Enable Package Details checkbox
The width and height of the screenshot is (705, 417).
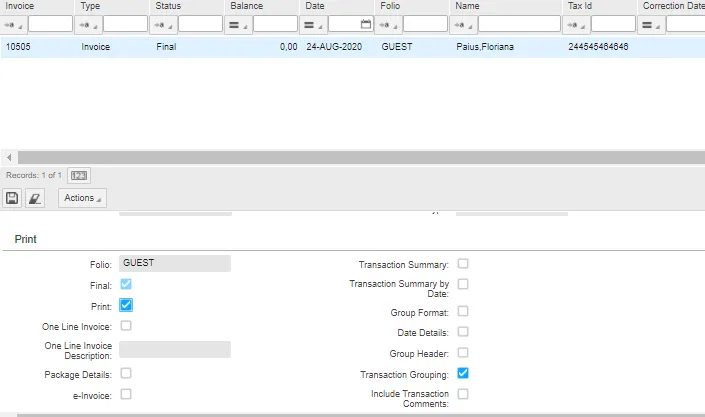click(x=126, y=373)
